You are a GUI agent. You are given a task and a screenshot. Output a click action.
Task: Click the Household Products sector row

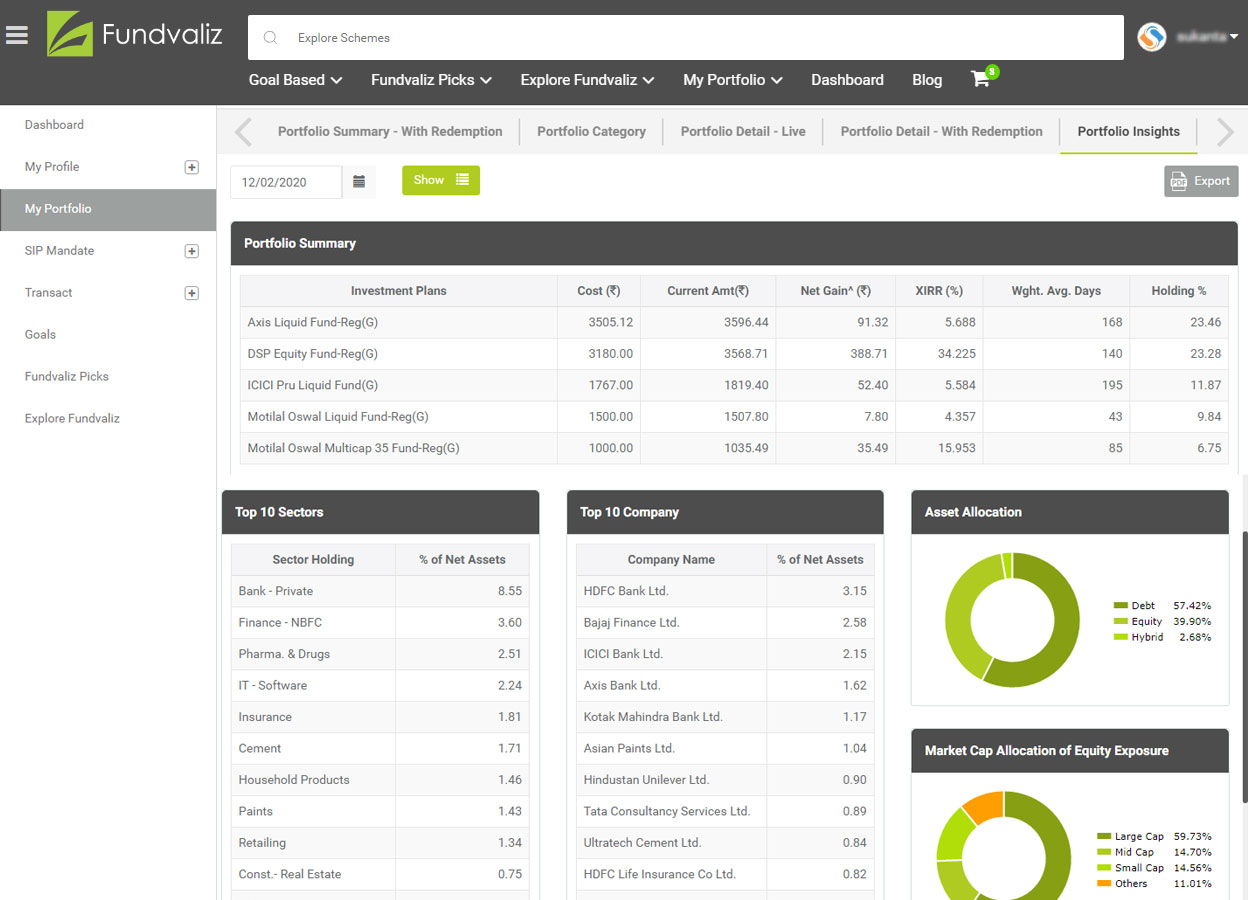tap(381, 780)
